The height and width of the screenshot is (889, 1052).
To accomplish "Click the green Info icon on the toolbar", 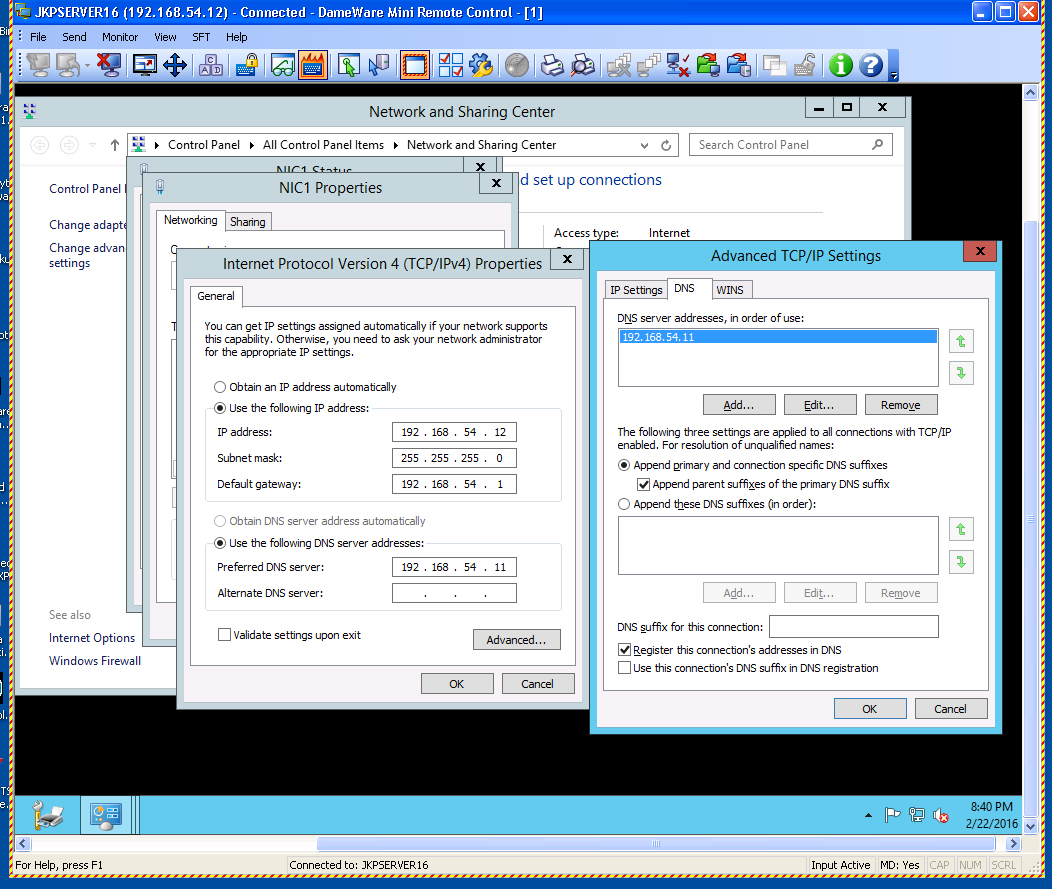I will click(x=841, y=65).
